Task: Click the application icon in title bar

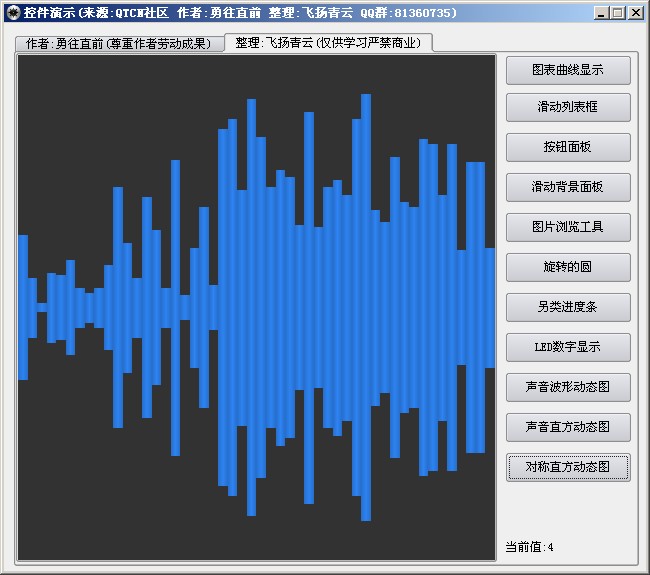Action: 13,13
